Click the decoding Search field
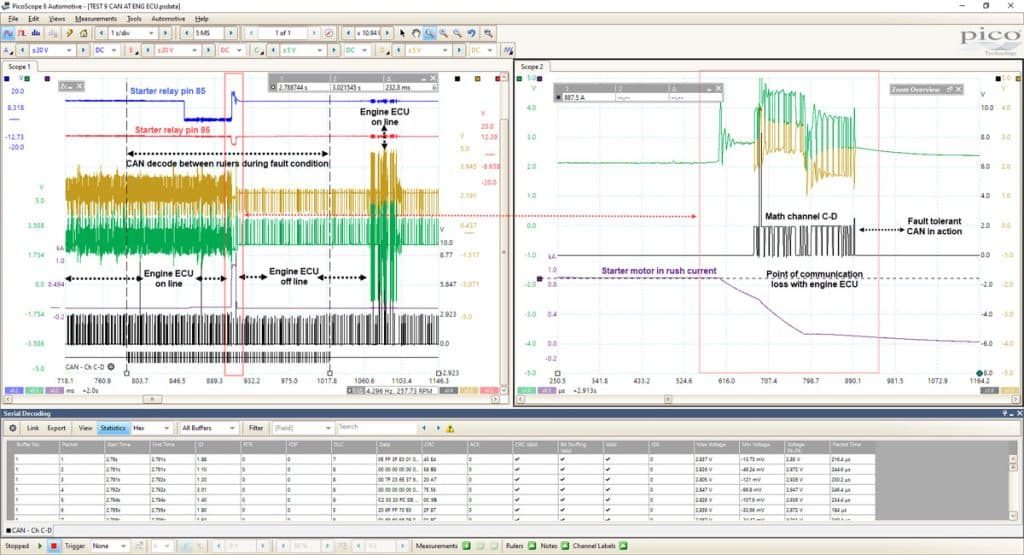The height and width of the screenshot is (555, 1024). [x=376, y=428]
